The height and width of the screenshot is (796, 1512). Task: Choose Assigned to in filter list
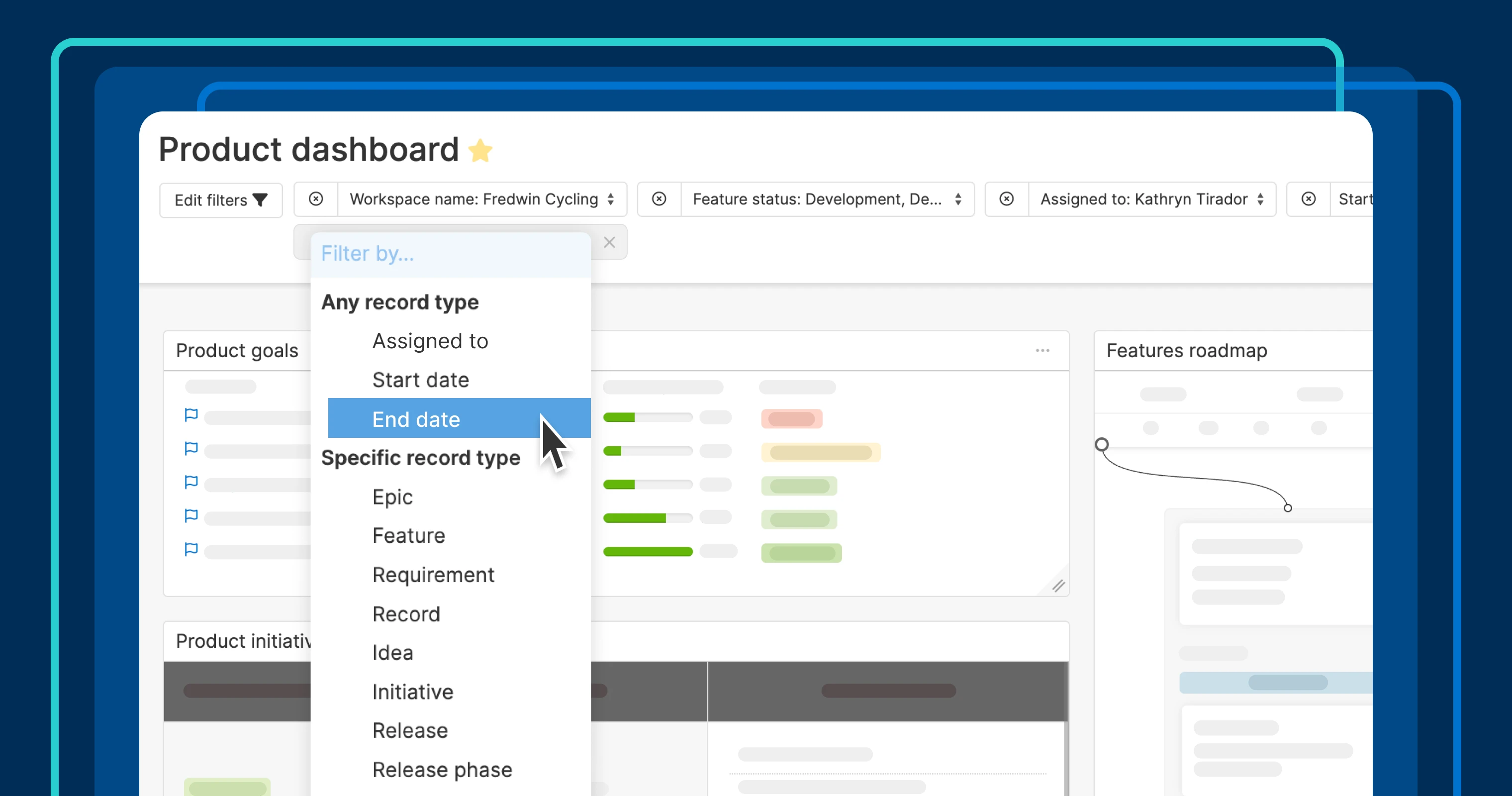pyautogui.click(x=430, y=341)
